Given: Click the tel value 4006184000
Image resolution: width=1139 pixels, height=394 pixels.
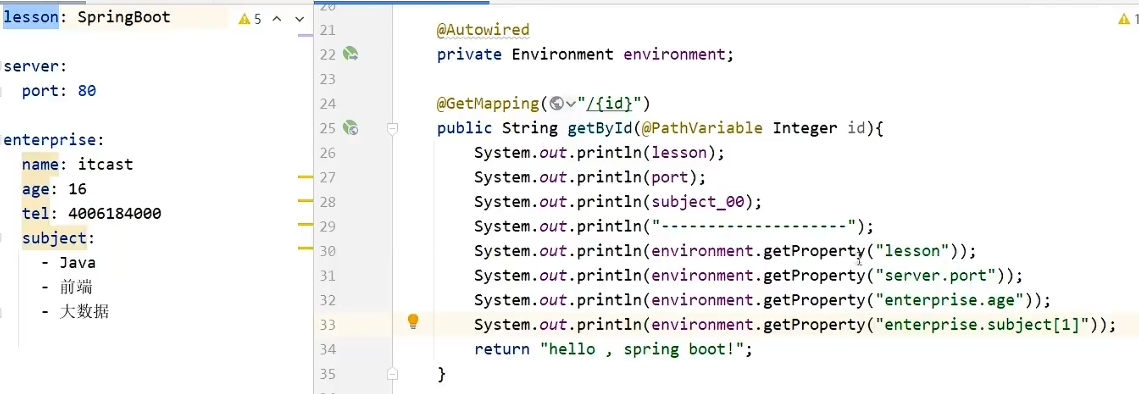Looking at the screenshot, I should click(115, 214).
